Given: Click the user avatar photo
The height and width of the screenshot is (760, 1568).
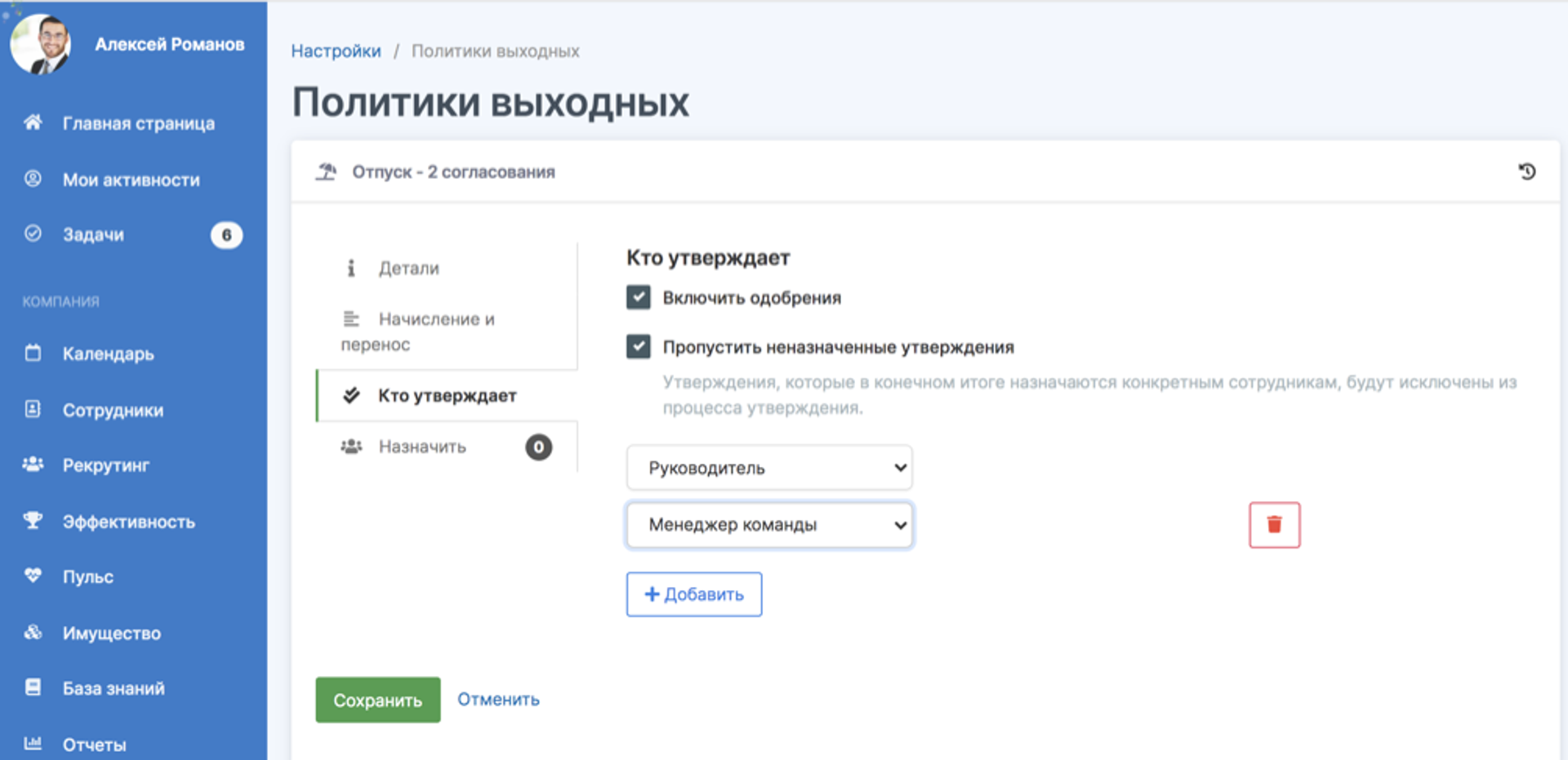Looking at the screenshot, I should click(40, 44).
